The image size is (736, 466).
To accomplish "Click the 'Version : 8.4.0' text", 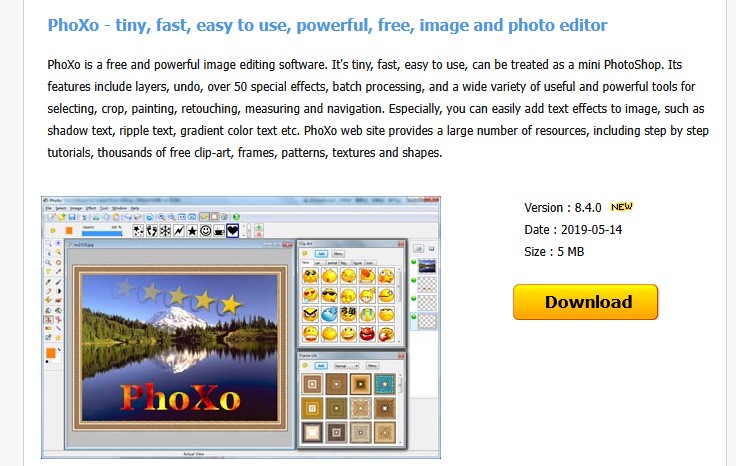I will tap(562, 207).
